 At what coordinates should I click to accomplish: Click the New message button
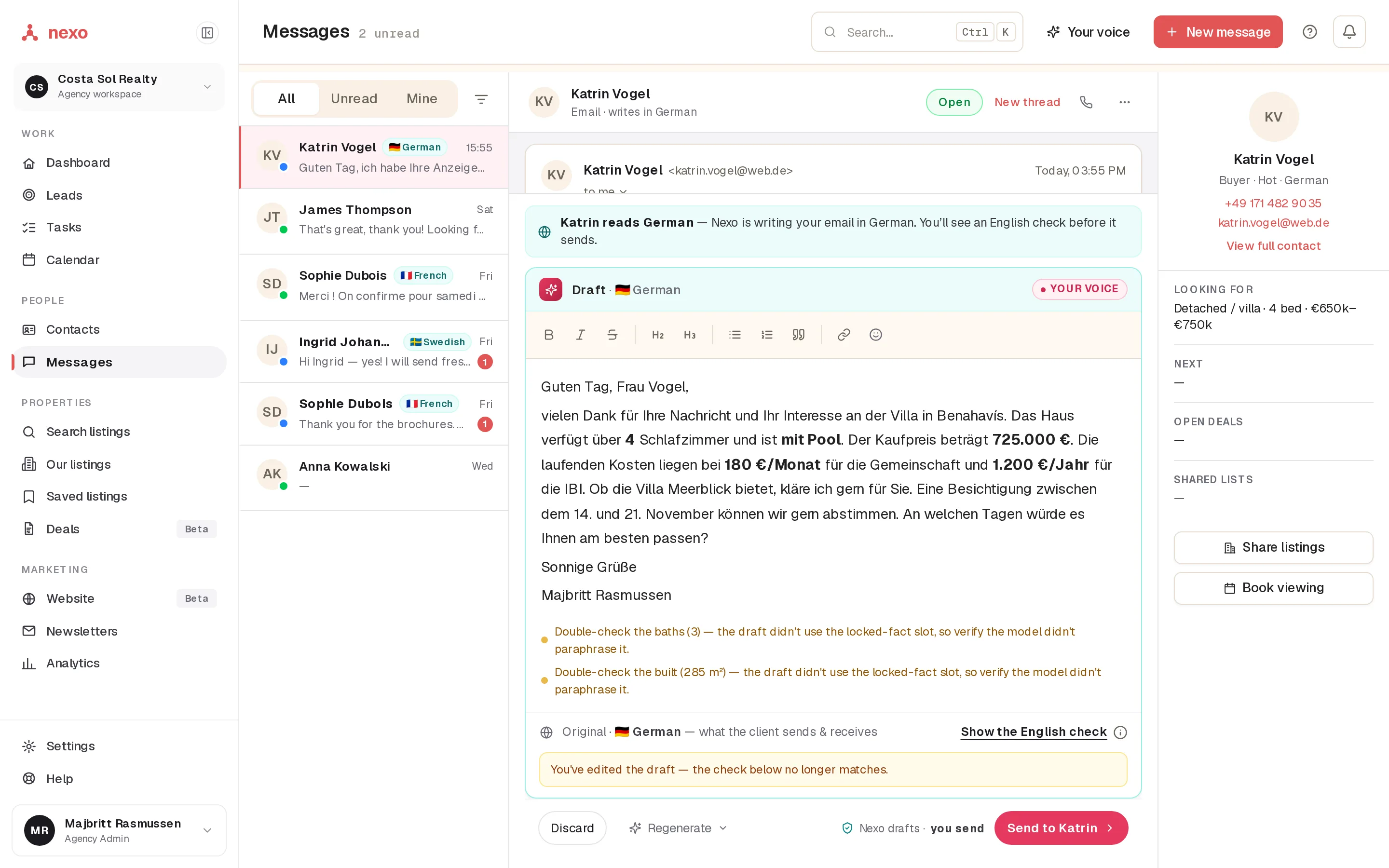tap(1218, 32)
